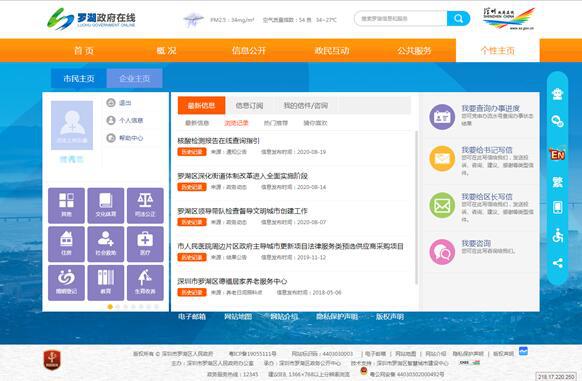Open the 住房 housing tile
The width and height of the screenshot is (582, 381).
click(x=66, y=244)
